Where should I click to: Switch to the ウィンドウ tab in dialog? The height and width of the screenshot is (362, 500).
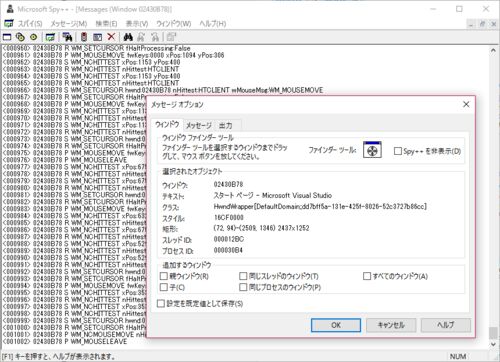[167, 125]
